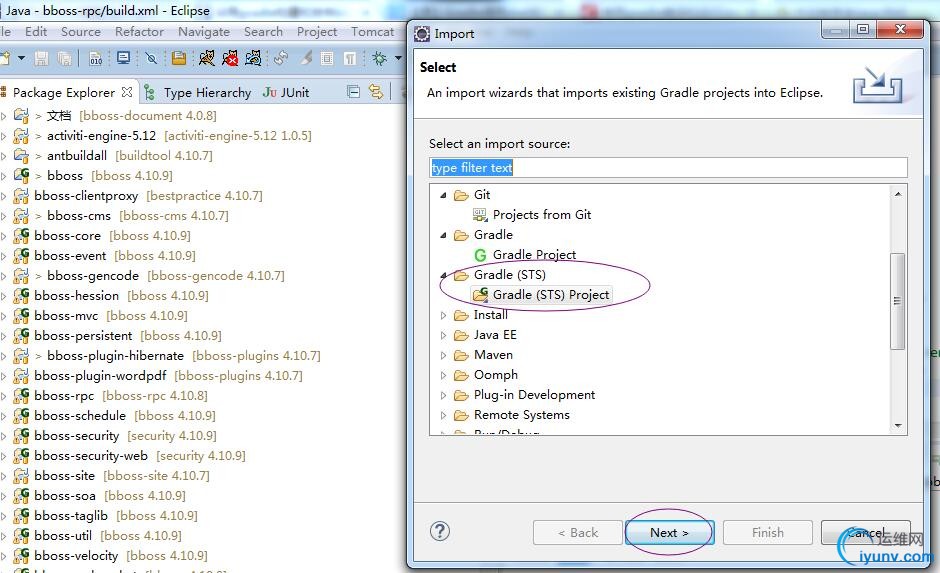
Task: Select Gradle (STS) Project item
Action: point(550,295)
